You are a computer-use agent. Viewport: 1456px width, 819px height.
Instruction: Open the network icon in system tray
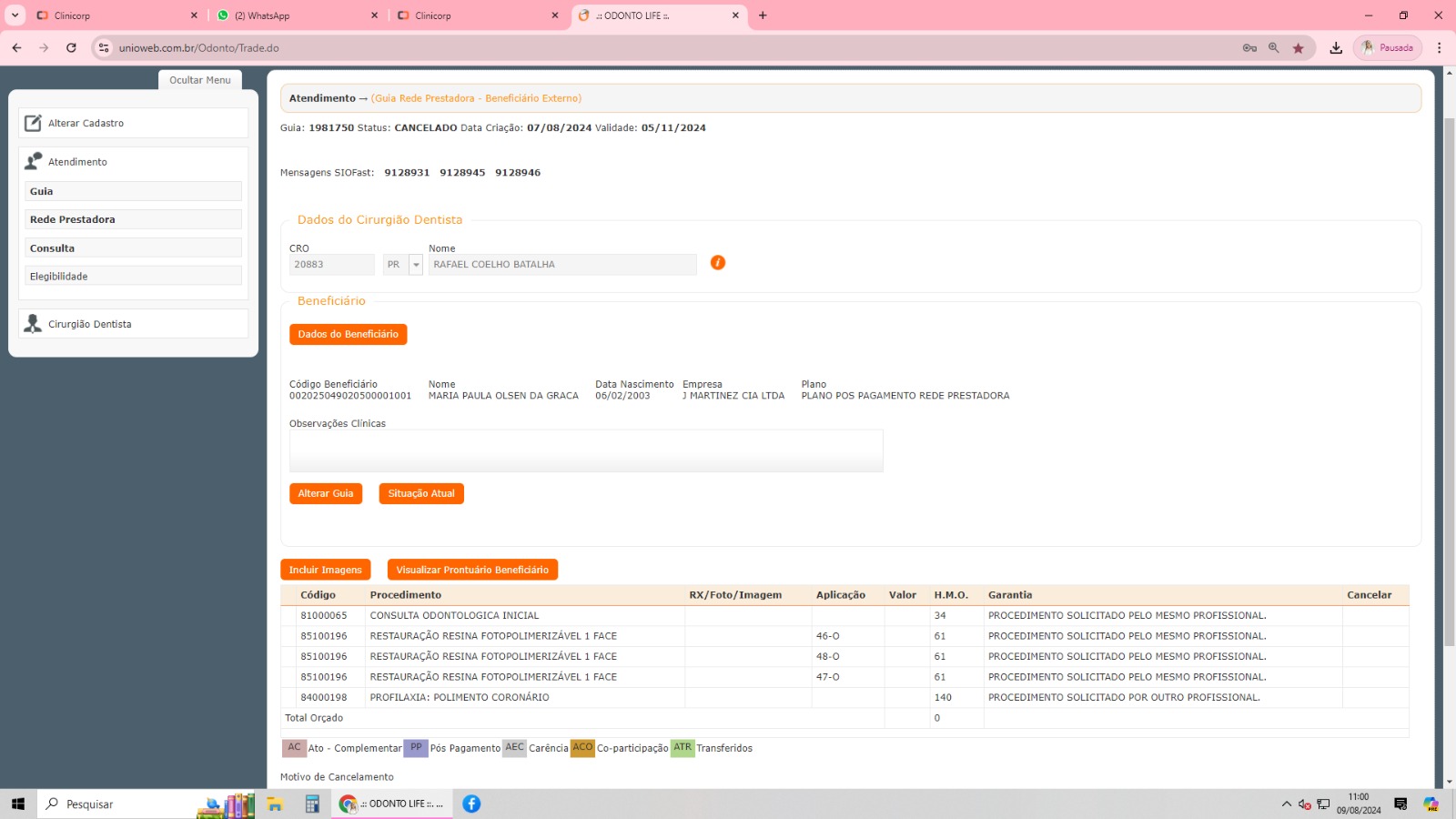1323,804
